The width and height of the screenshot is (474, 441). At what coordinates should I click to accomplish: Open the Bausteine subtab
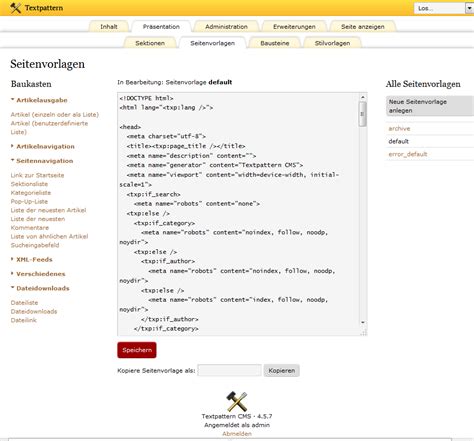coord(275,43)
